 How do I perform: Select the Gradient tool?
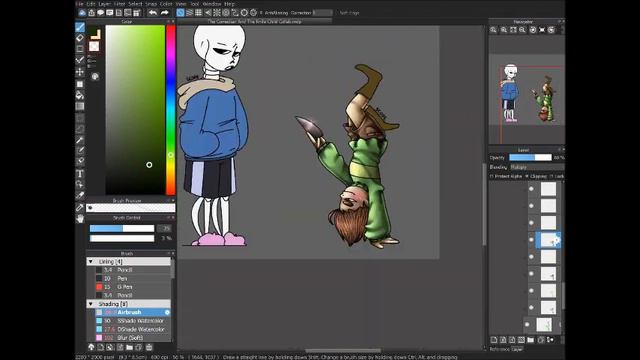(x=80, y=106)
